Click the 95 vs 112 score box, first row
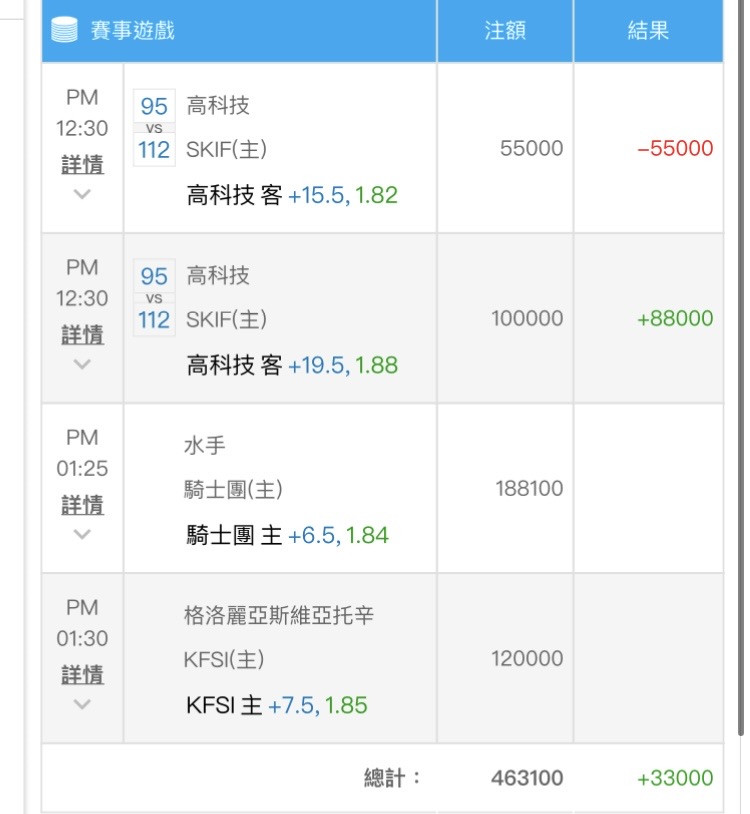This screenshot has height=814, width=750. tap(154, 128)
